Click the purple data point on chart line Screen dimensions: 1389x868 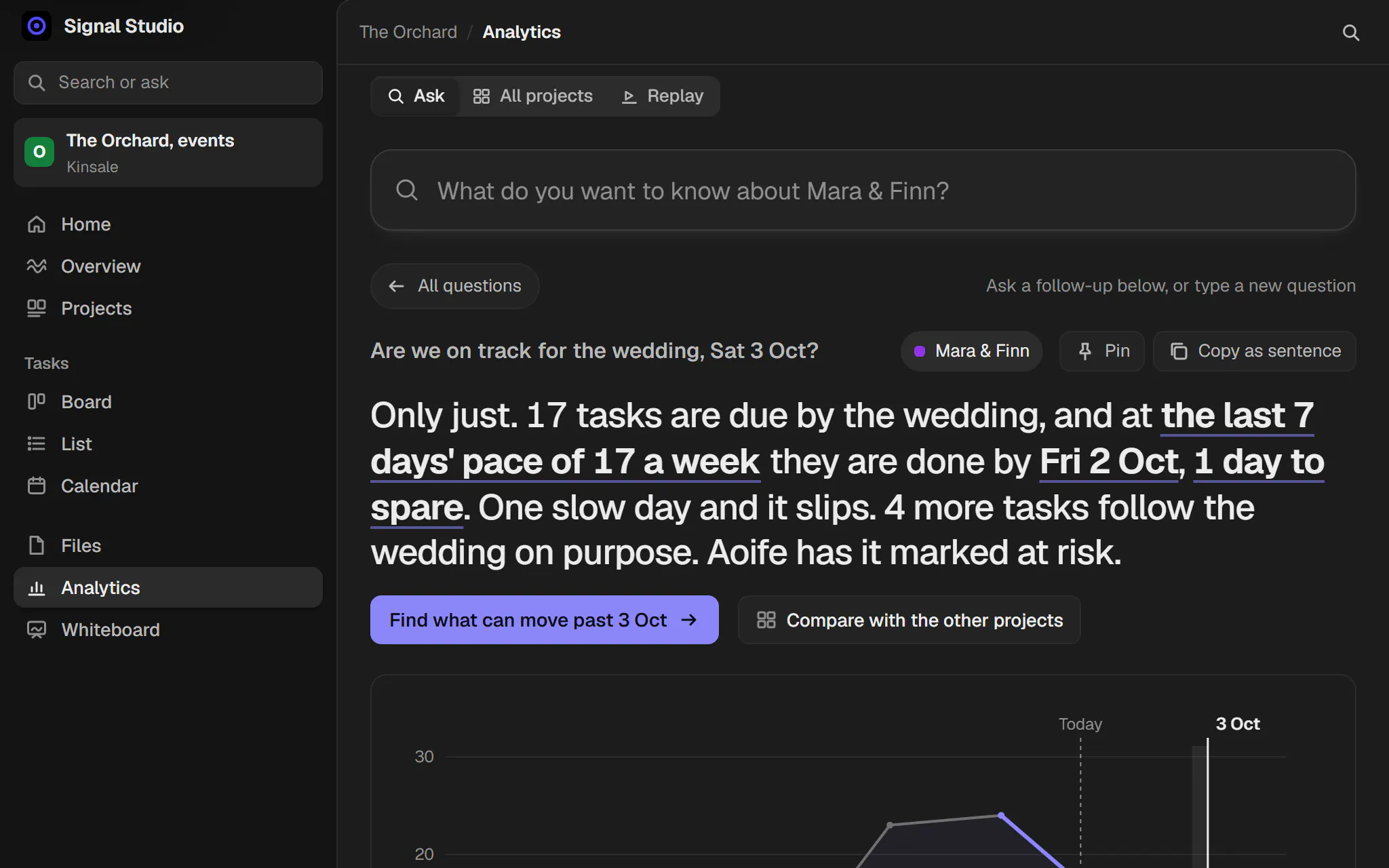tap(1001, 816)
